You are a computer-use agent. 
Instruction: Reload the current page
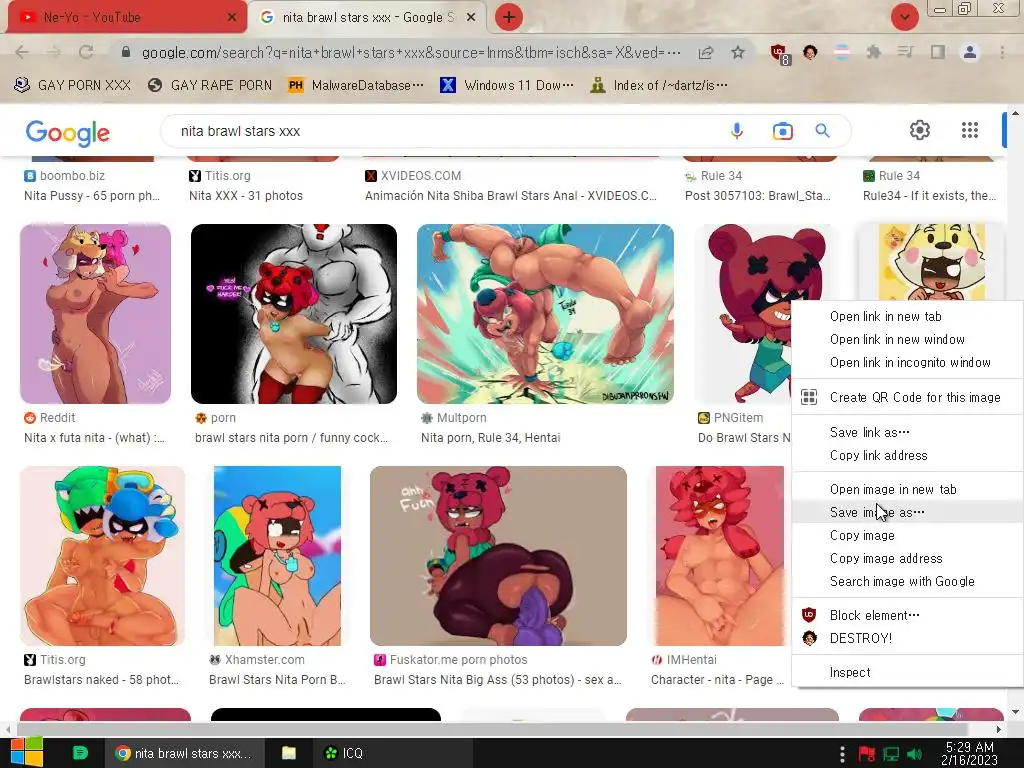(86, 52)
